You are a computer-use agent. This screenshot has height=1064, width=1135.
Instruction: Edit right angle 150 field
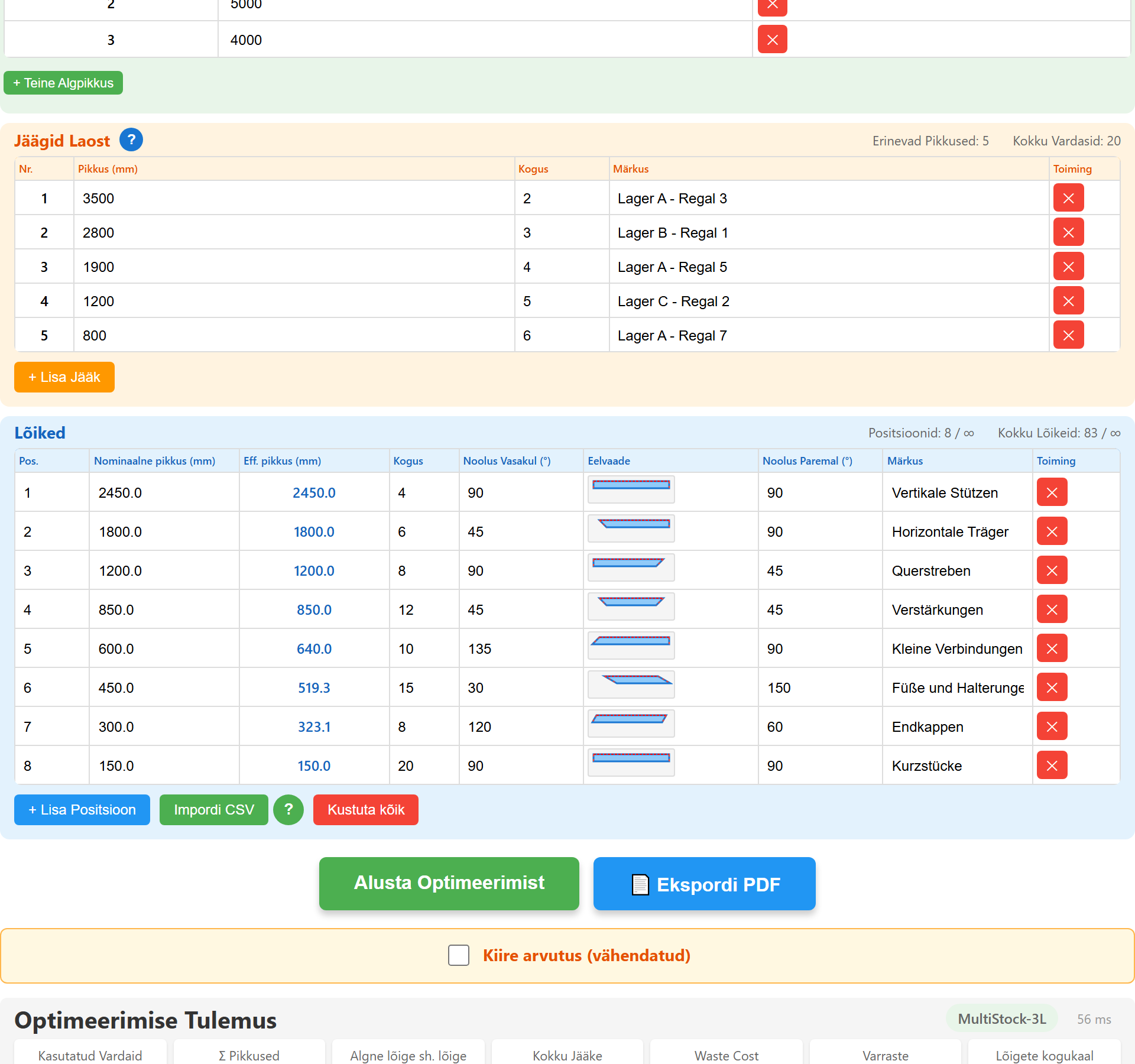point(821,687)
